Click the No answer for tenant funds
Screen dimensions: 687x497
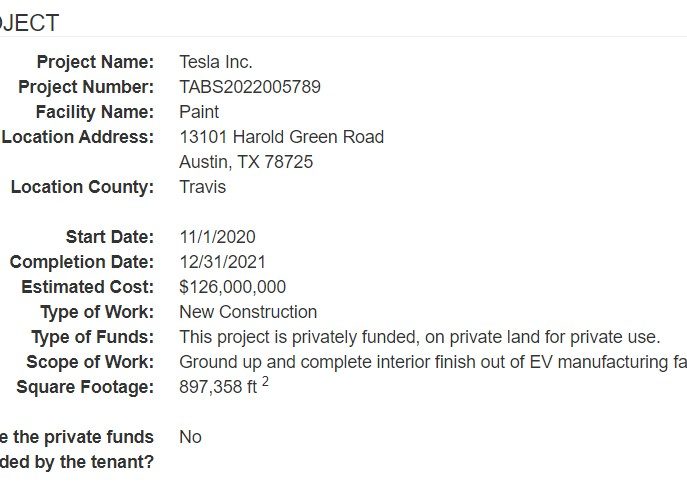(190, 437)
